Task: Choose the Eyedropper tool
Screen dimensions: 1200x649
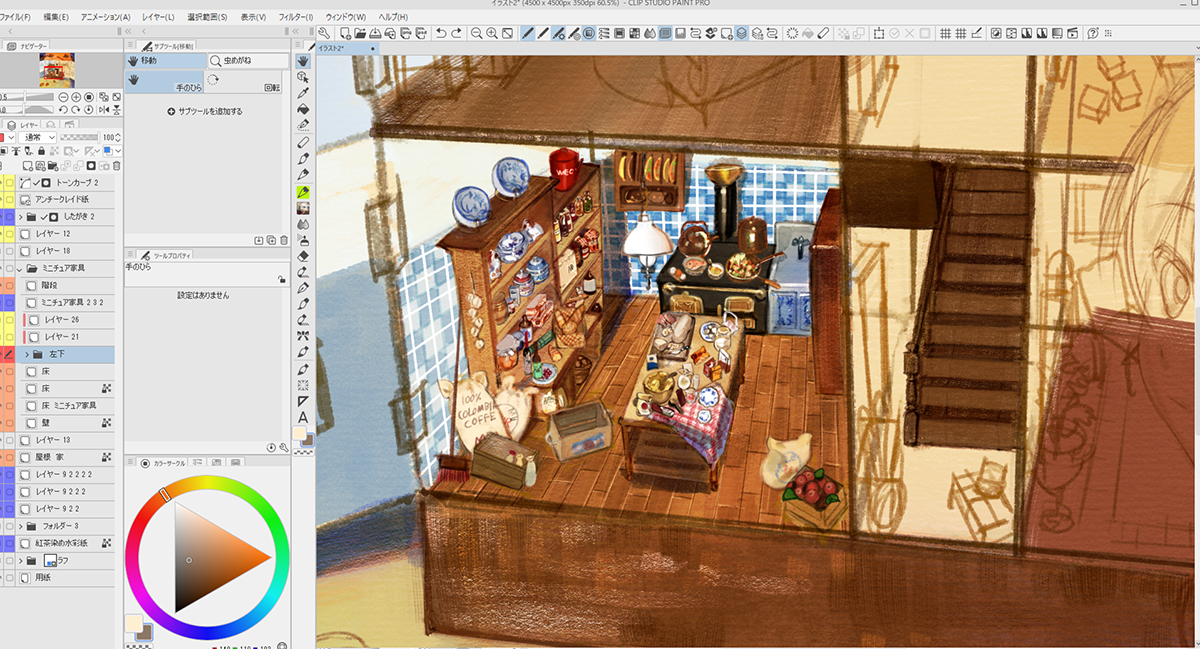Action: (x=303, y=93)
